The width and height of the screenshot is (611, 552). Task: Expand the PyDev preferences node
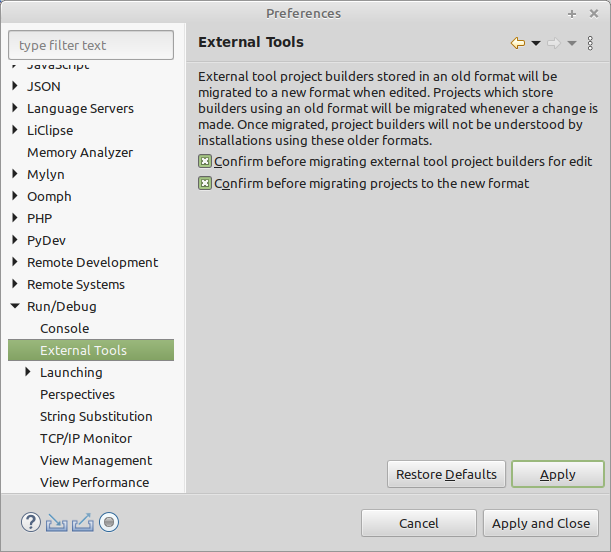tap(15, 240)
